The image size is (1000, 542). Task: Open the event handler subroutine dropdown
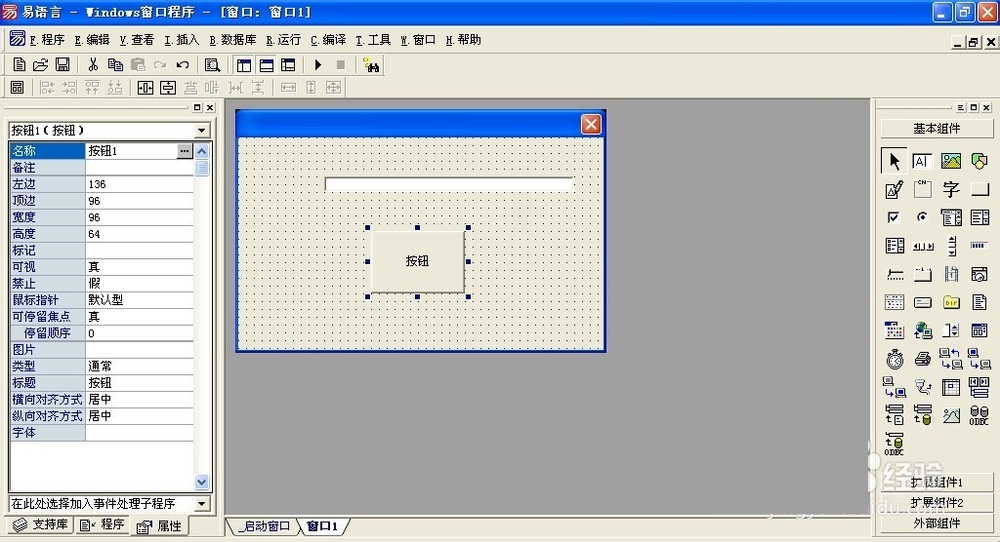tap(202, 504)
